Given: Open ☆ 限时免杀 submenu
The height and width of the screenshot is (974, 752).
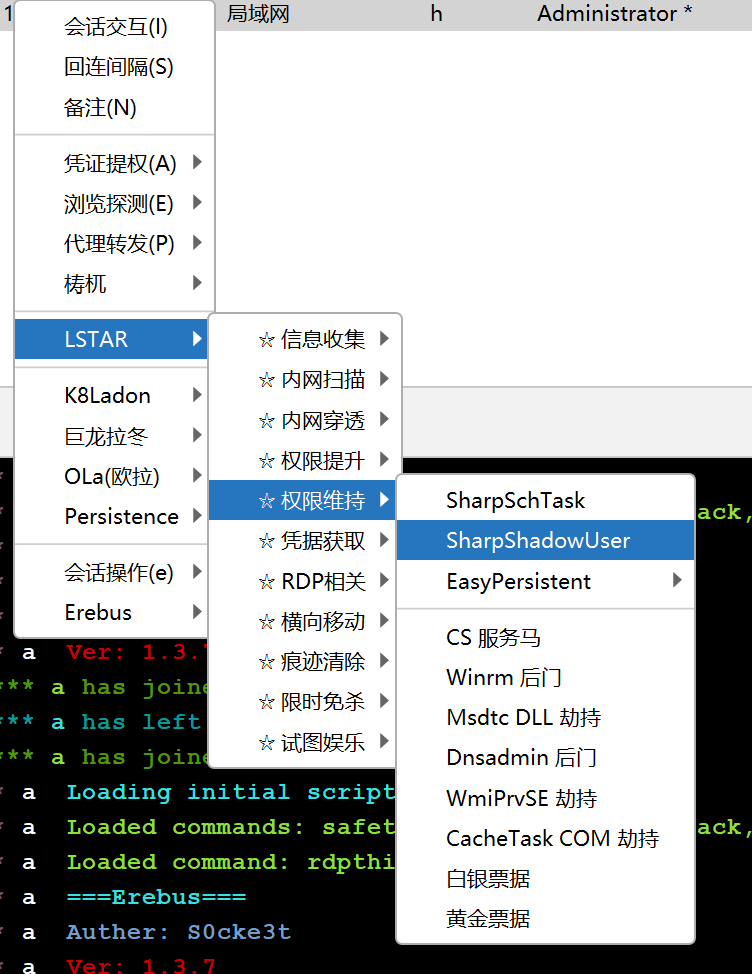Looking at the screenshot, I should click(302, 702).
